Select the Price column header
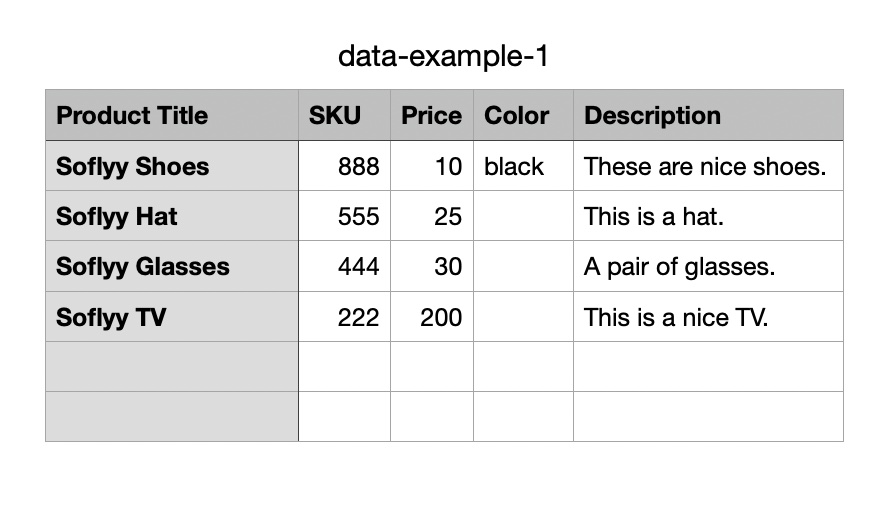This screenshot has height=518, width=890. point(431,115)
